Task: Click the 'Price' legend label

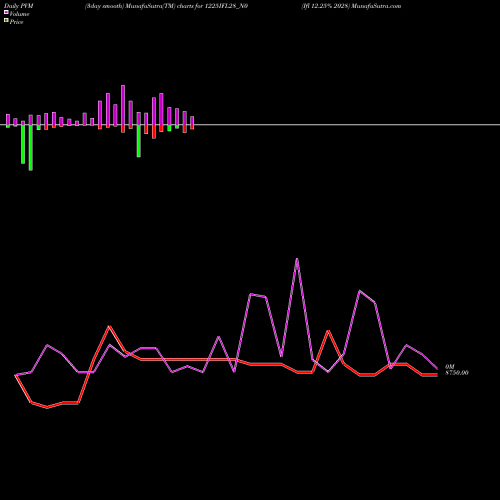Action: [x=16, y=22]
